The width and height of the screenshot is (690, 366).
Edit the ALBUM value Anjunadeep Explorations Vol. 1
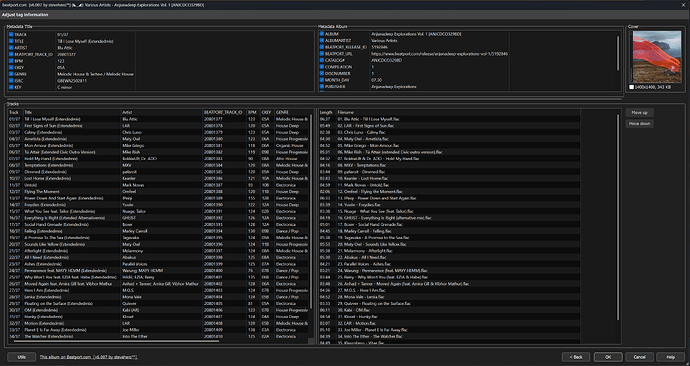[x=439, y=34]
